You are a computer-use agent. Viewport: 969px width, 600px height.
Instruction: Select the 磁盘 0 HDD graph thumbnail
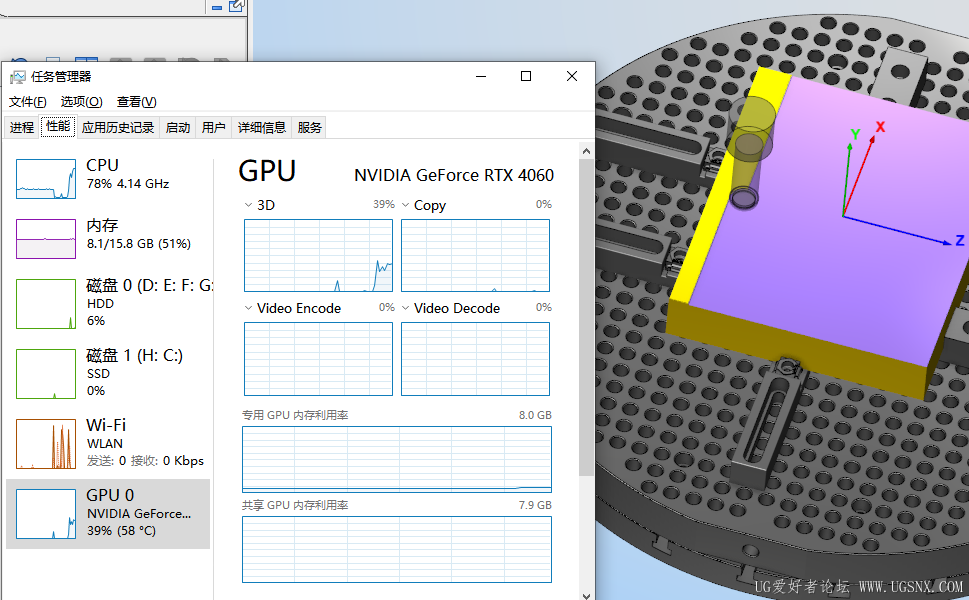(46, 303)
